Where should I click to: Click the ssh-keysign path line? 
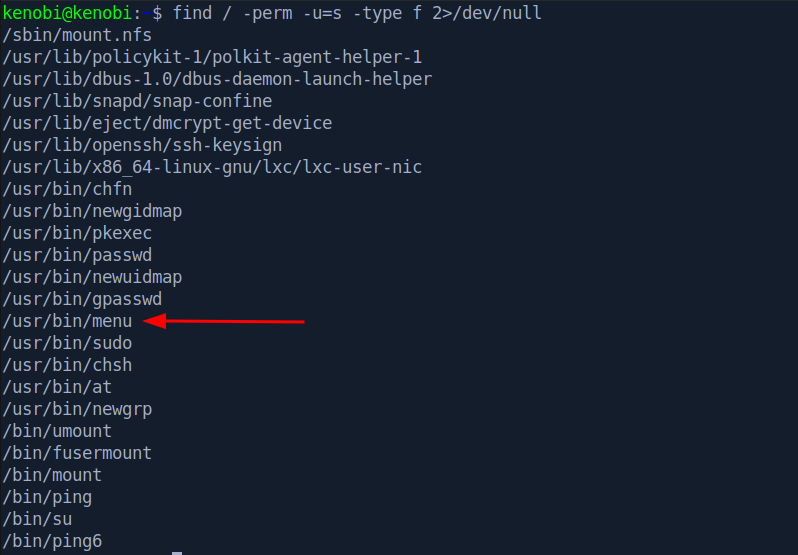(x=142, y=145)
